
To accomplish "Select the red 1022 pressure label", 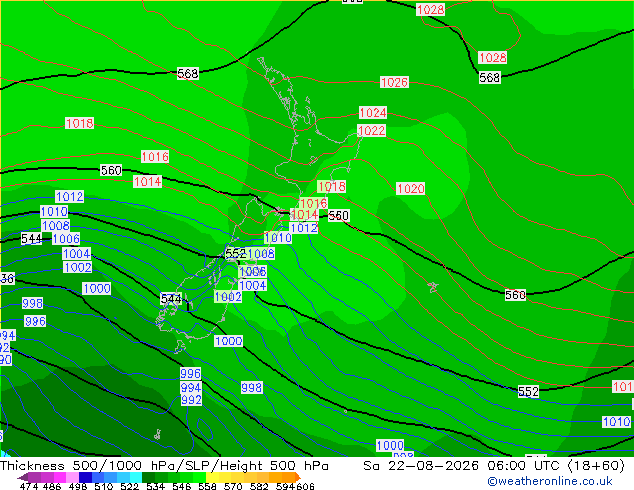I will tap(372, 131).
